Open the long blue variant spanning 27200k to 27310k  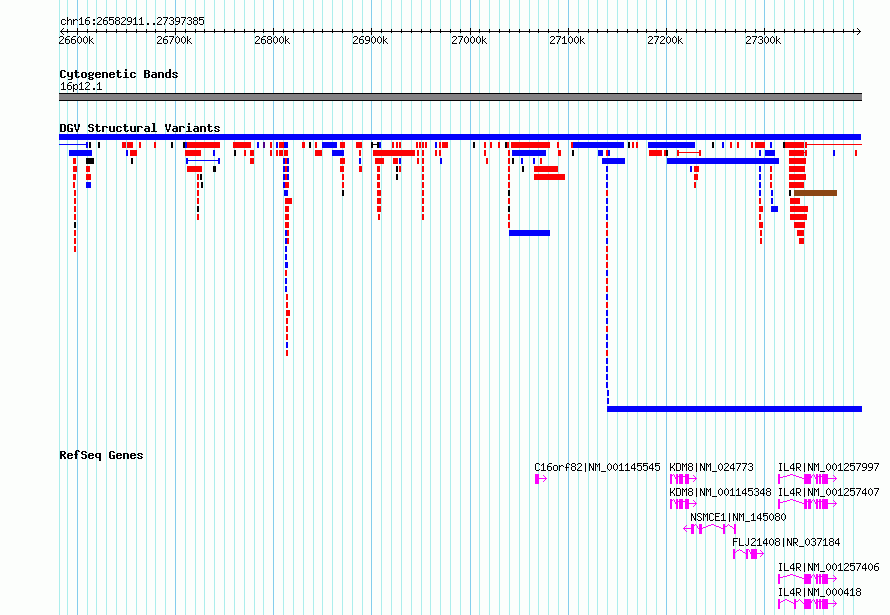723,161
